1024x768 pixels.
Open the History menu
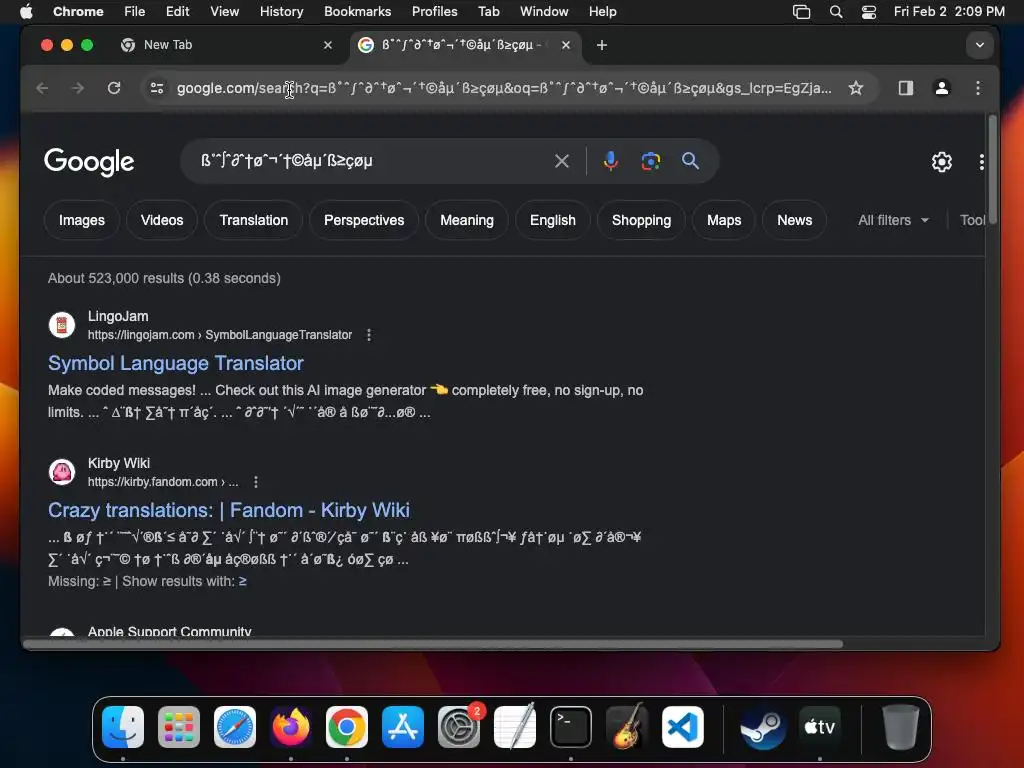[281, 12]
